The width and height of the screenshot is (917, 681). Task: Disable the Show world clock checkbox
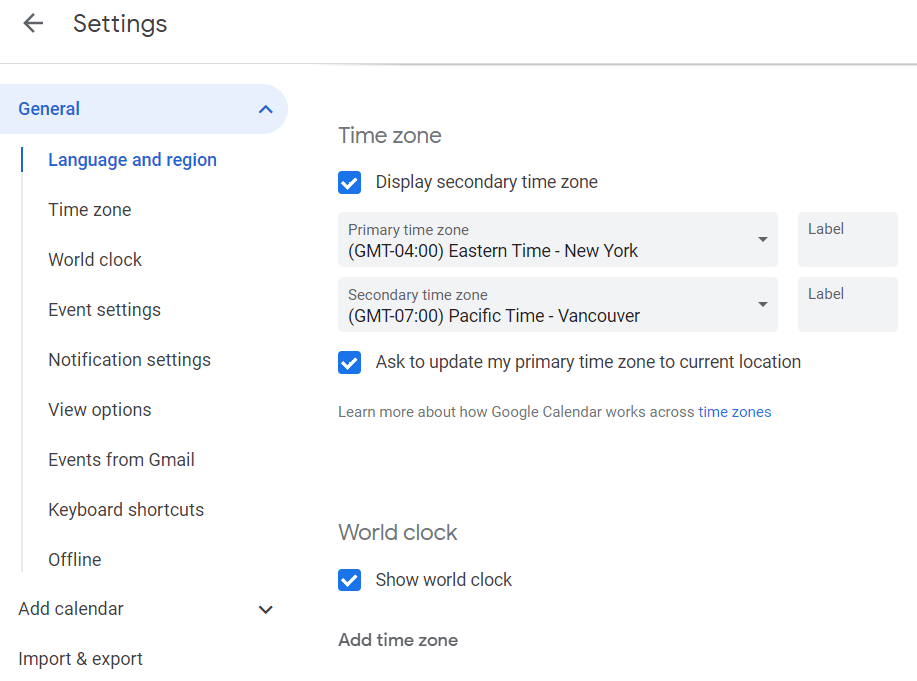[x=349, y=580]
